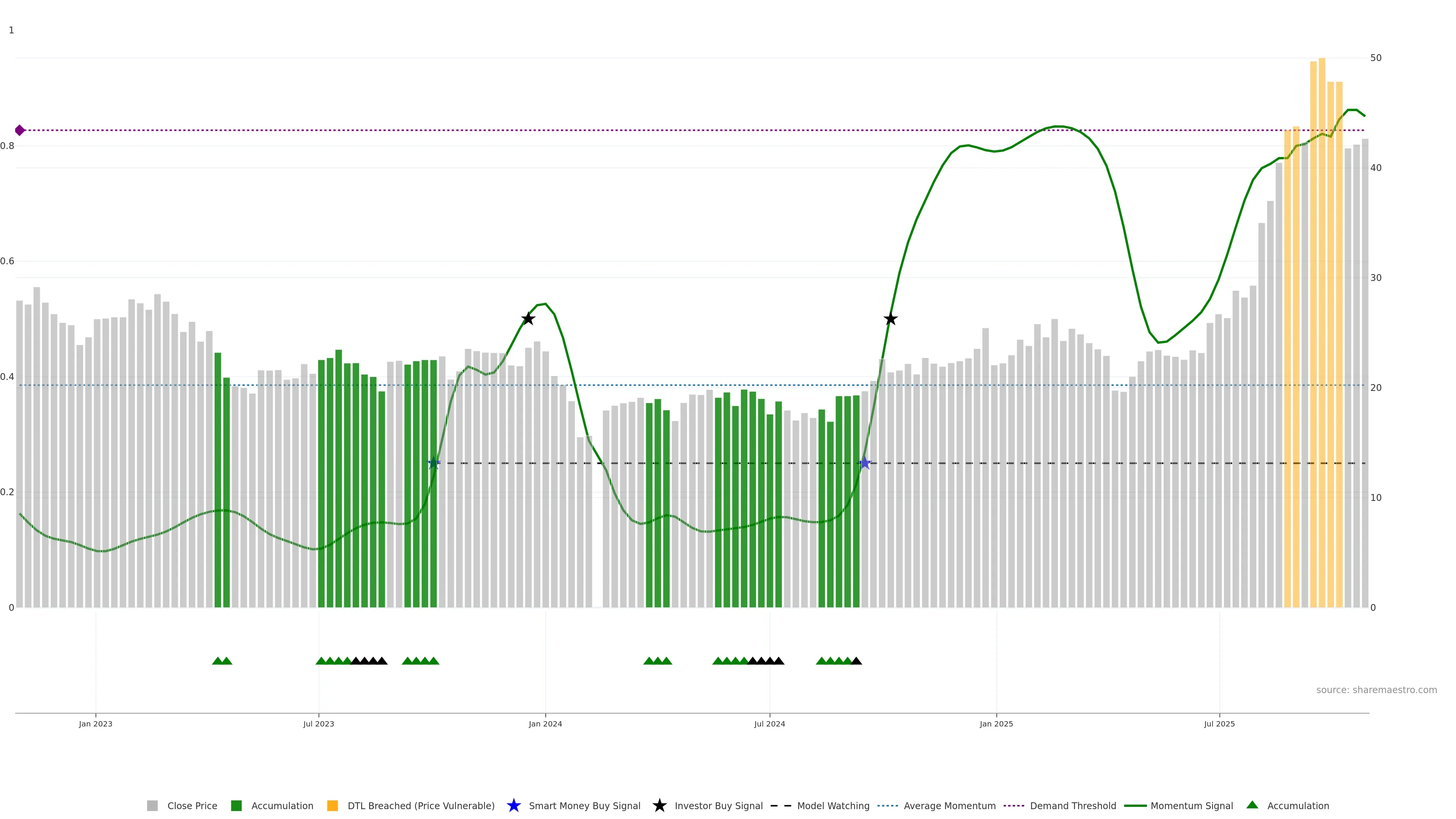This screenshot has width=1456, height=819.
Task: Click the green triangle Accumulation legend icon
Action: [x=1252, y=805]
